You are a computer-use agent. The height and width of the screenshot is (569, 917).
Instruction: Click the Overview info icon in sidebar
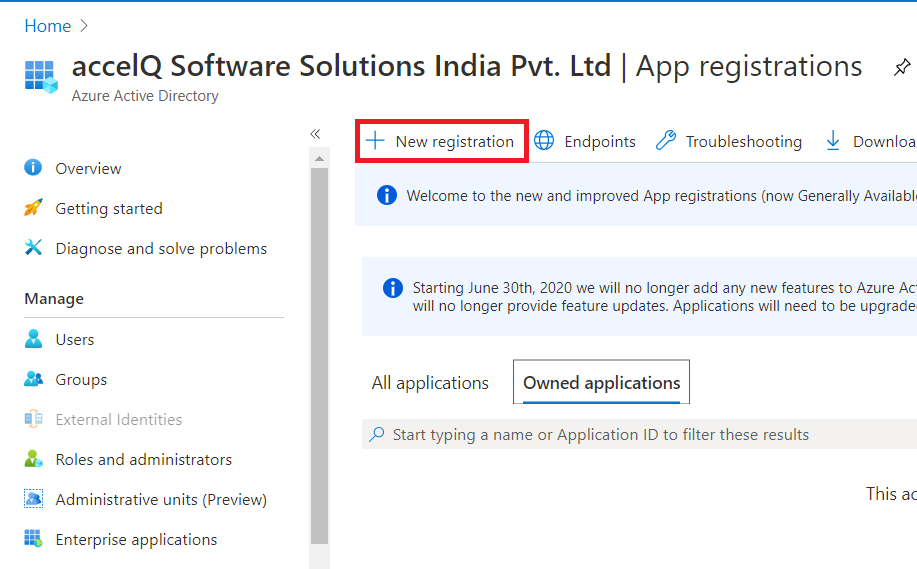(33, 168)
